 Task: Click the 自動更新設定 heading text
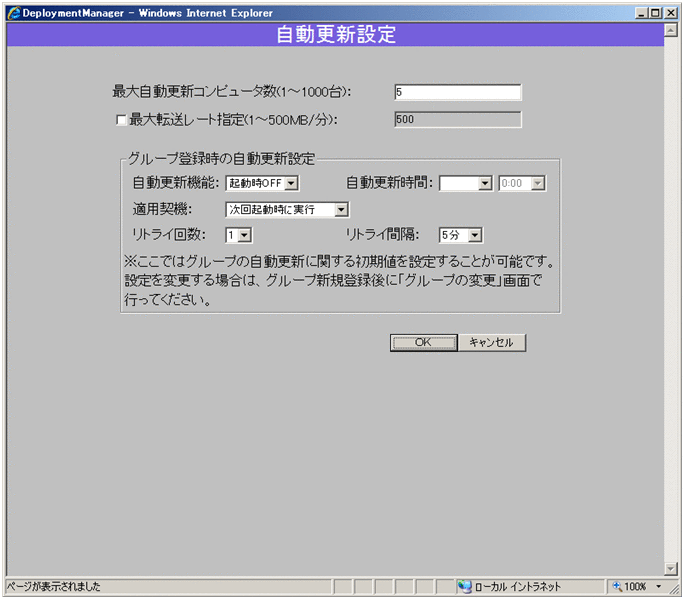click(336, 35)
